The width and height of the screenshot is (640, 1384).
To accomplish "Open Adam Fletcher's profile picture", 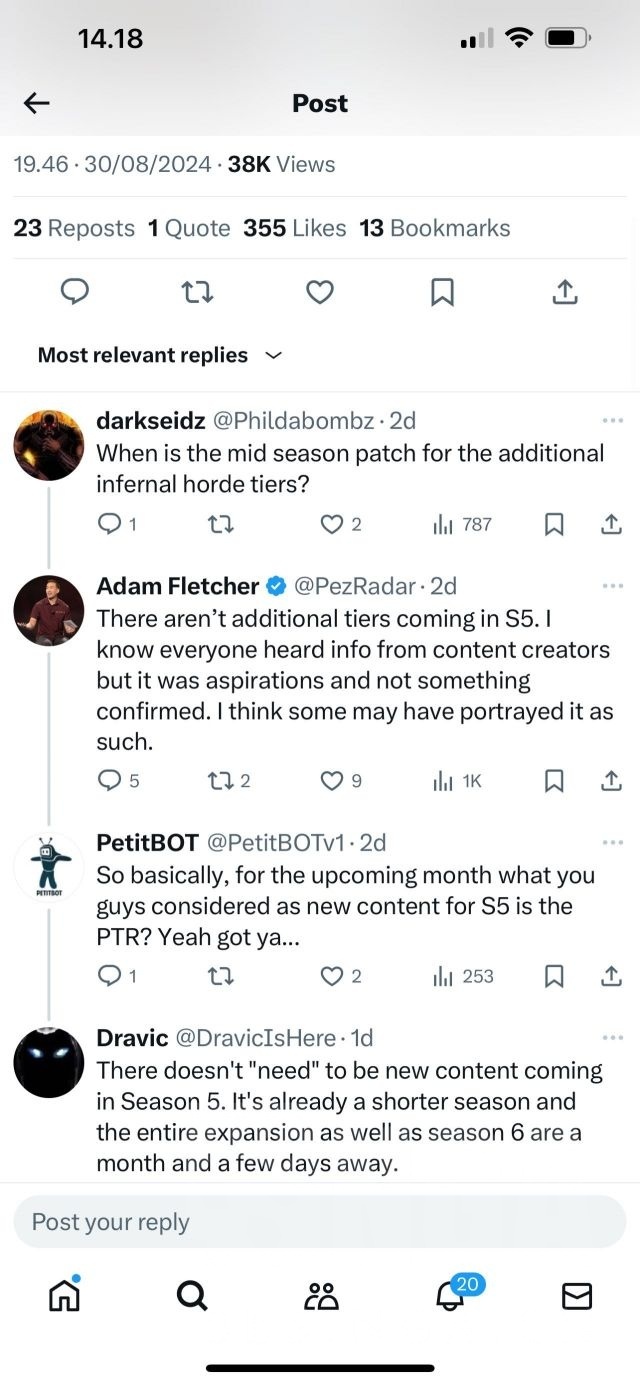I will click(49, 610).
